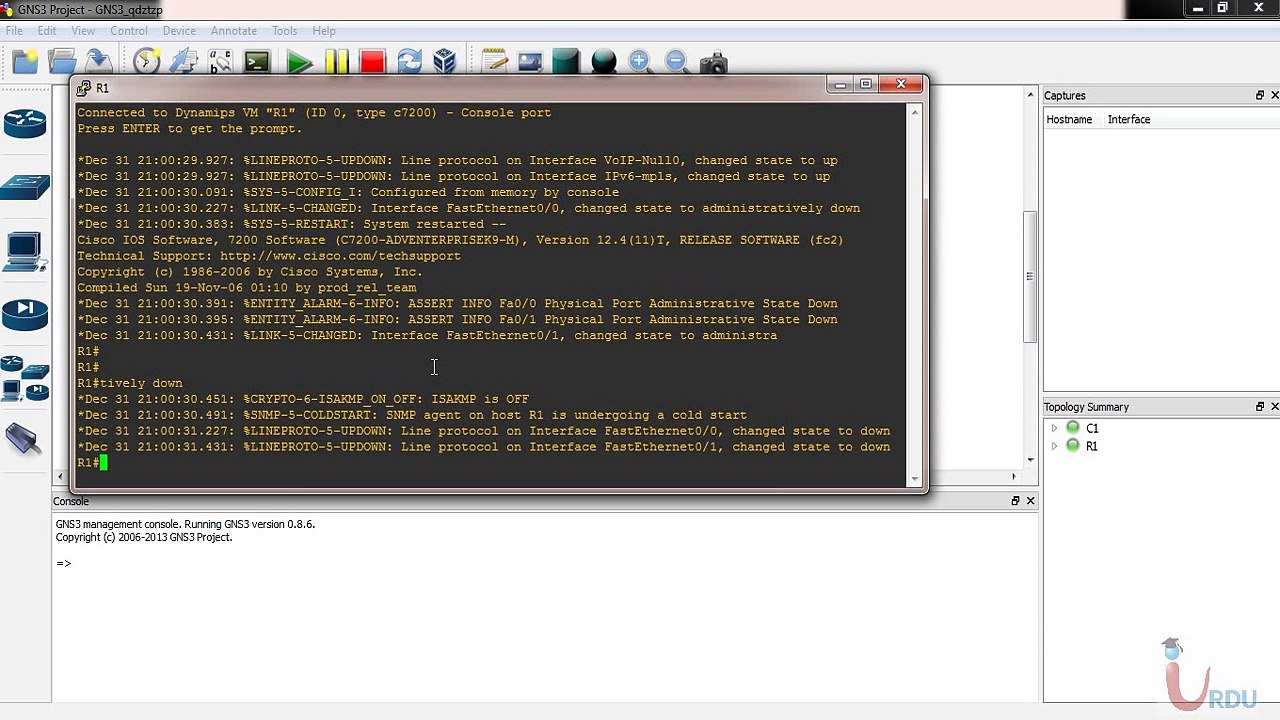Browse switches in the device sidebar
This screenshot has height=720, width=1280.
[25, 187]
